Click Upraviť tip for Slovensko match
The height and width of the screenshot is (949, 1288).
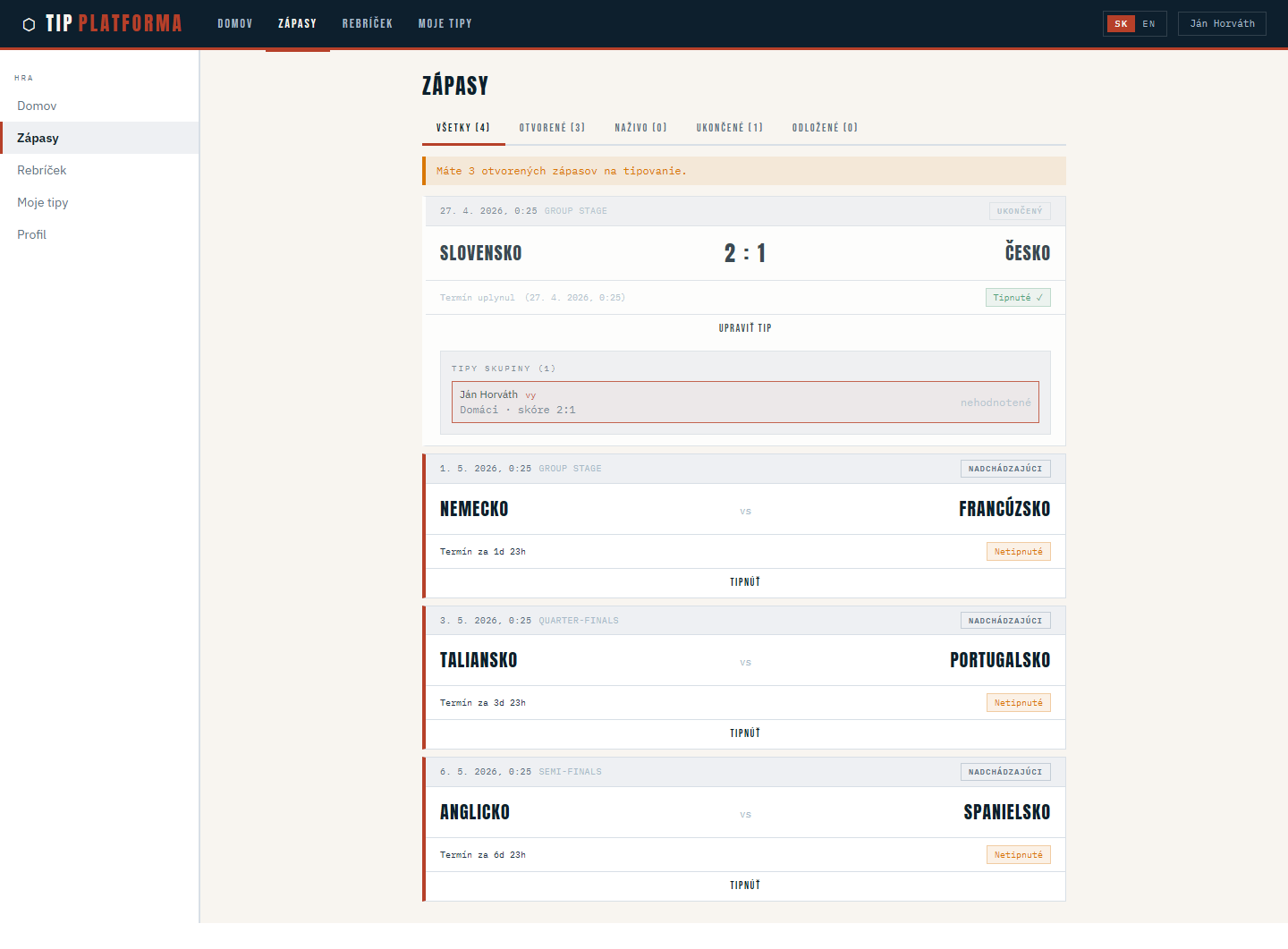(744, 328)
